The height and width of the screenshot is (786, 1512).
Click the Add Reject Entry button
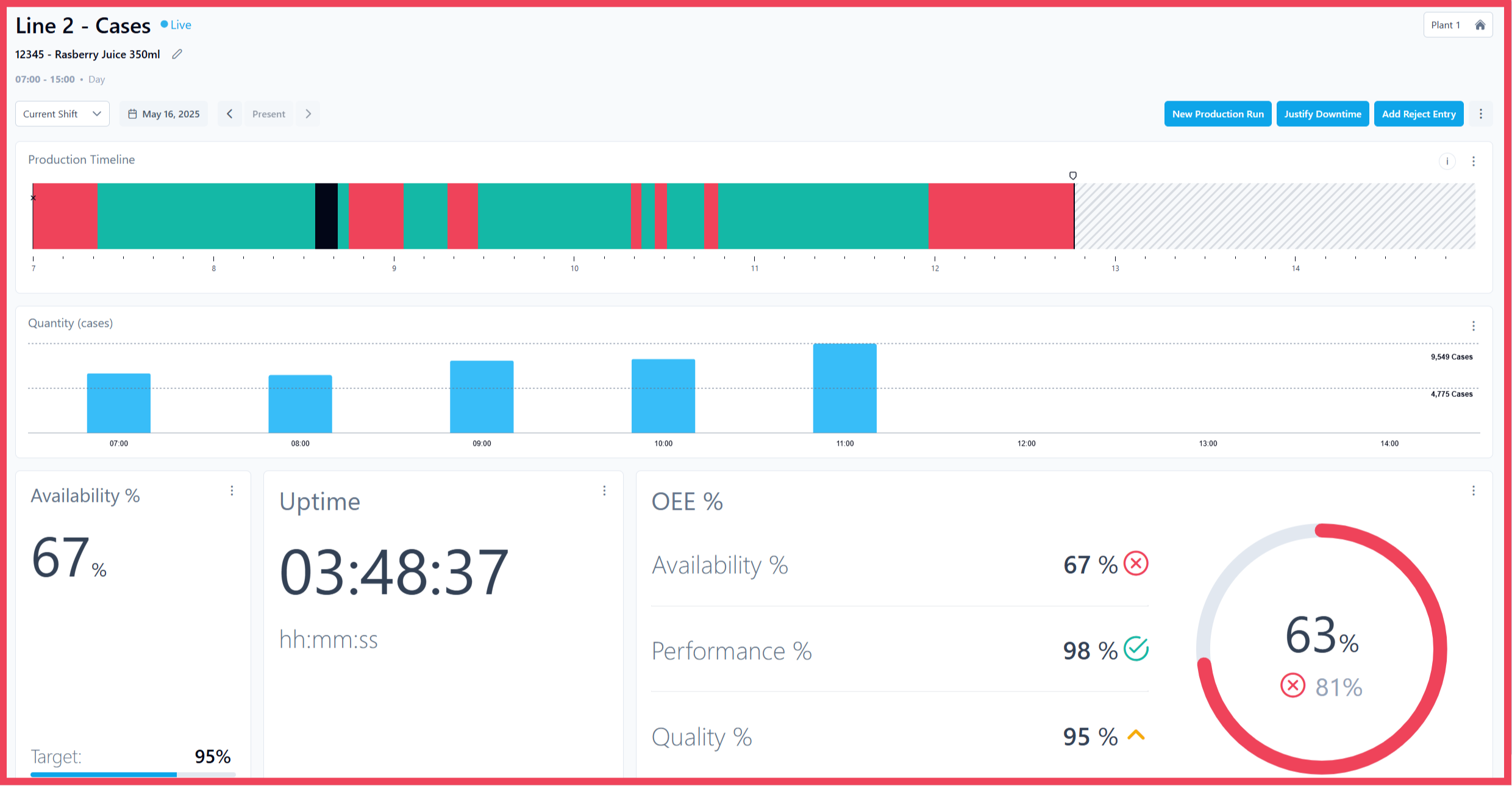[1419, 114]
